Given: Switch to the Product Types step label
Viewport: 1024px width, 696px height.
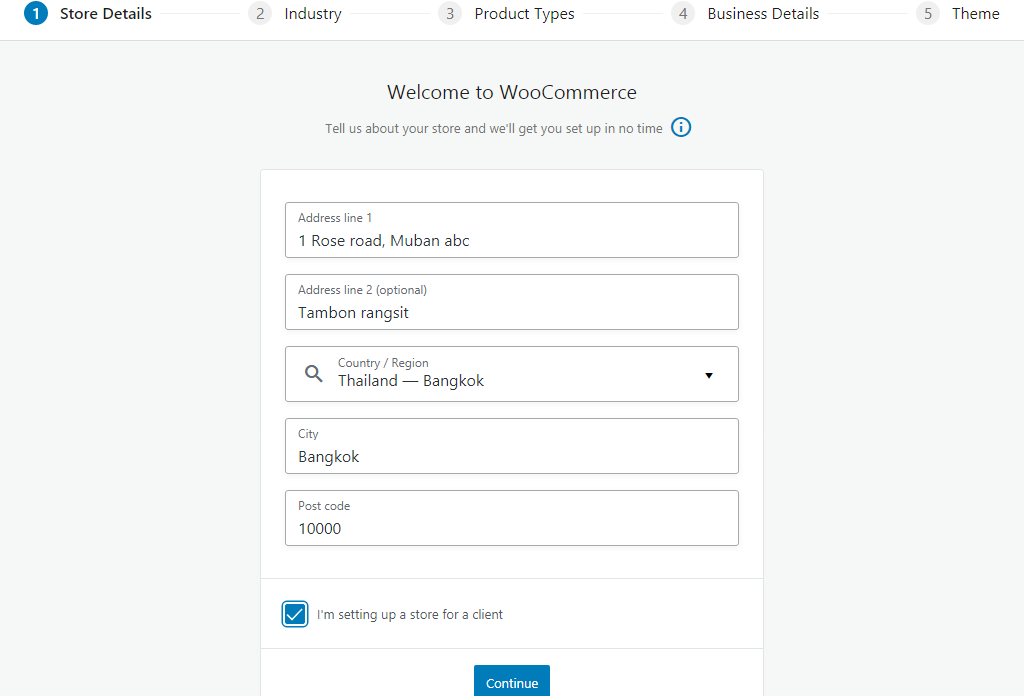Looking at the screenshot, I should tap(524, 14).
